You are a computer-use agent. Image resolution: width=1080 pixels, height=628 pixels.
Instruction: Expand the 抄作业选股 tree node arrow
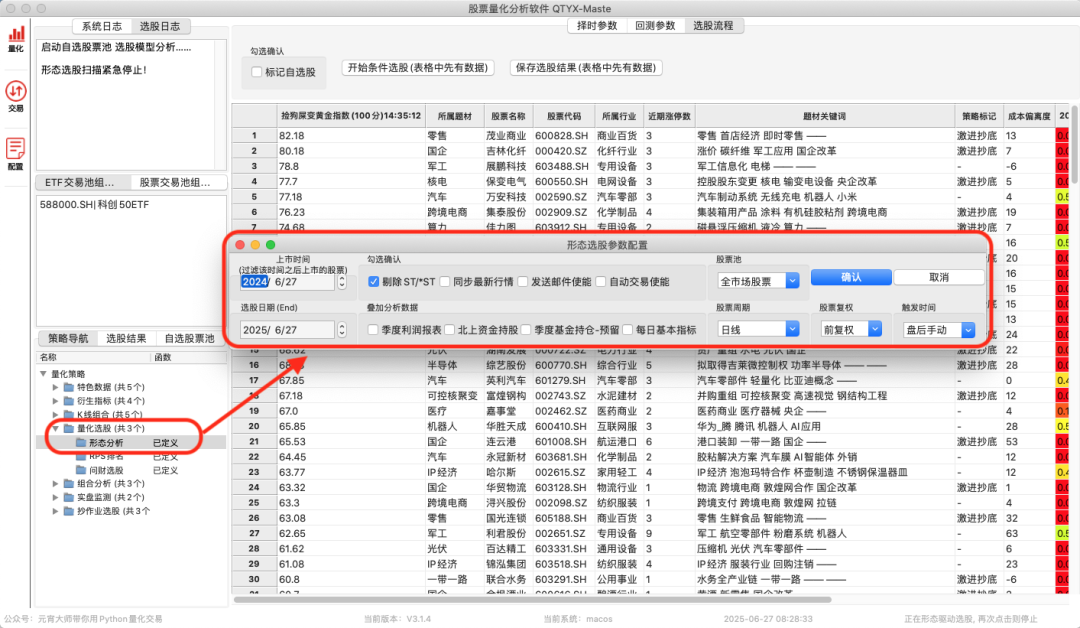(55, 511)
